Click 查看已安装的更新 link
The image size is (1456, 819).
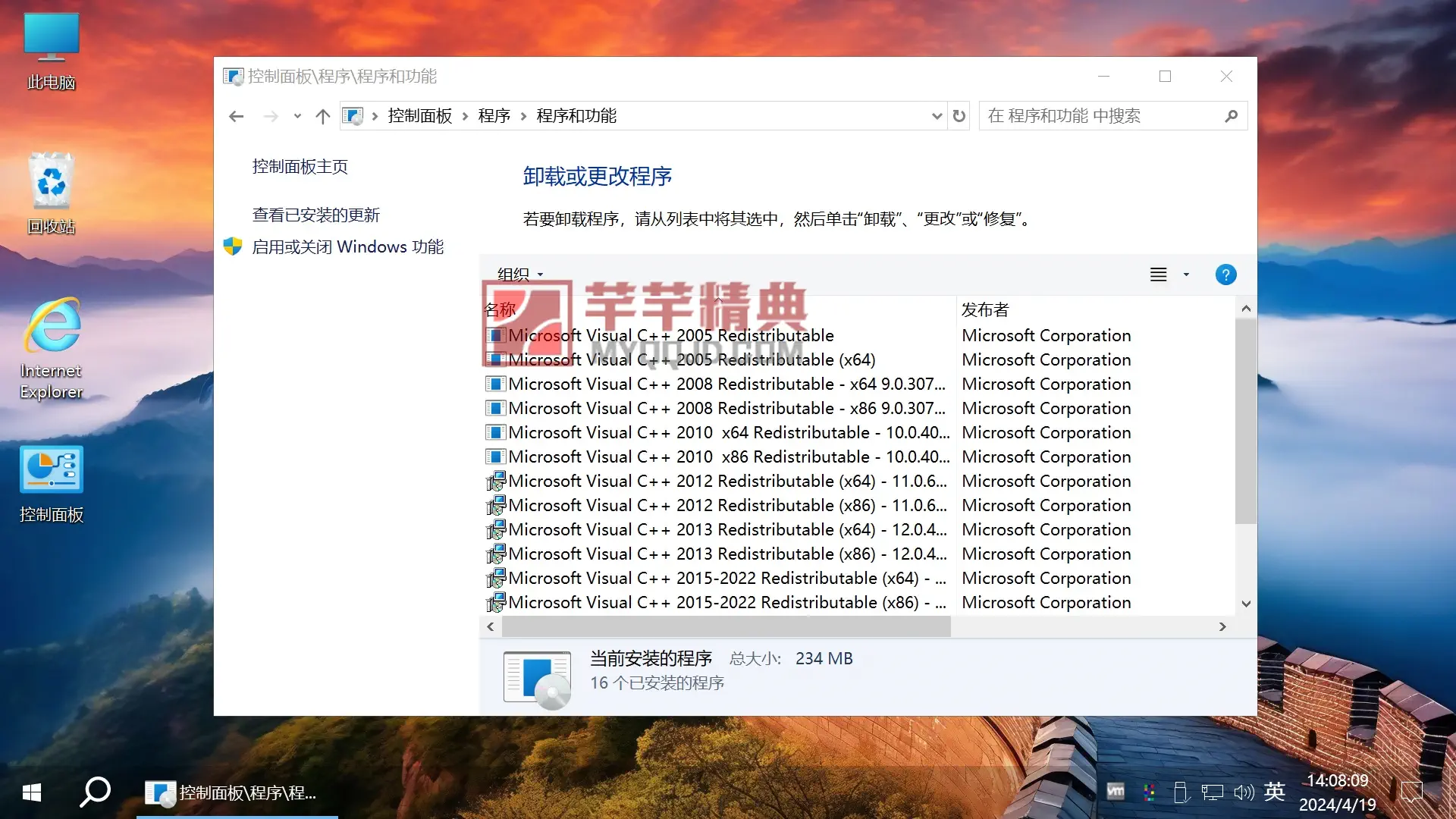pyautogui.click(x=315, y=215)
